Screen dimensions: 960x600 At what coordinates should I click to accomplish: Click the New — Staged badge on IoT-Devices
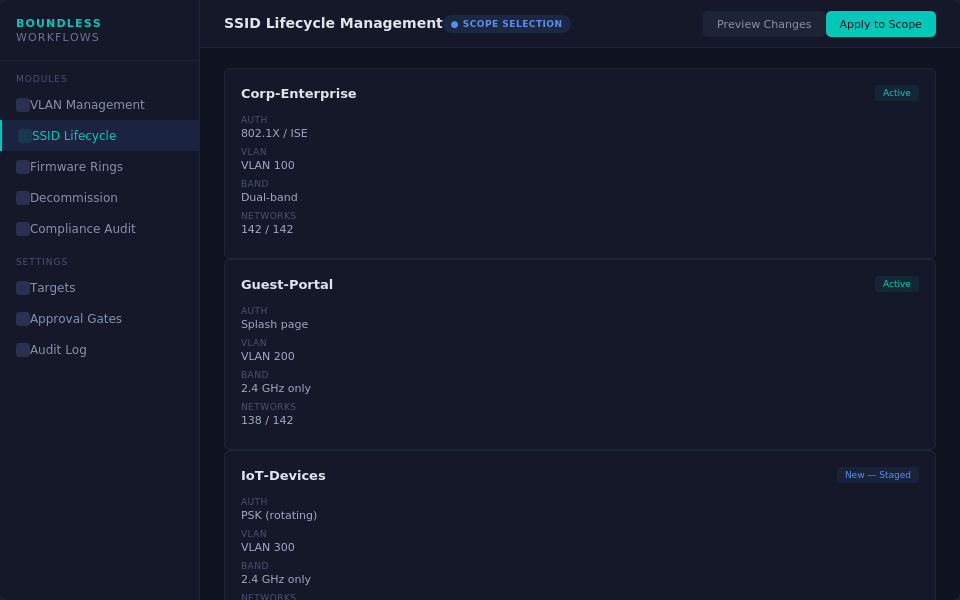pyautogui.click(x=877, y=475)
